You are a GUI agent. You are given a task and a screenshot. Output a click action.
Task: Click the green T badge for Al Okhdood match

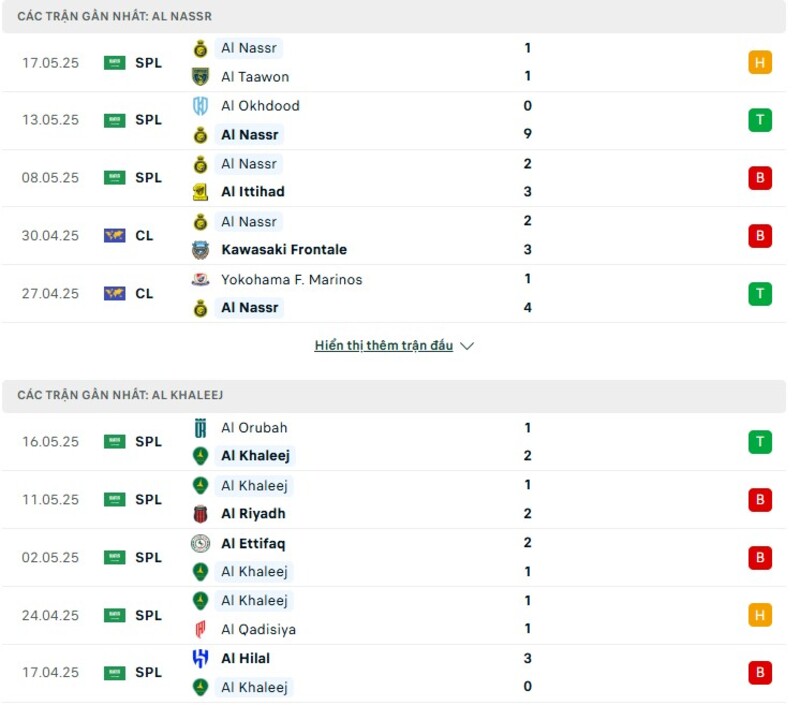[760, 120]
